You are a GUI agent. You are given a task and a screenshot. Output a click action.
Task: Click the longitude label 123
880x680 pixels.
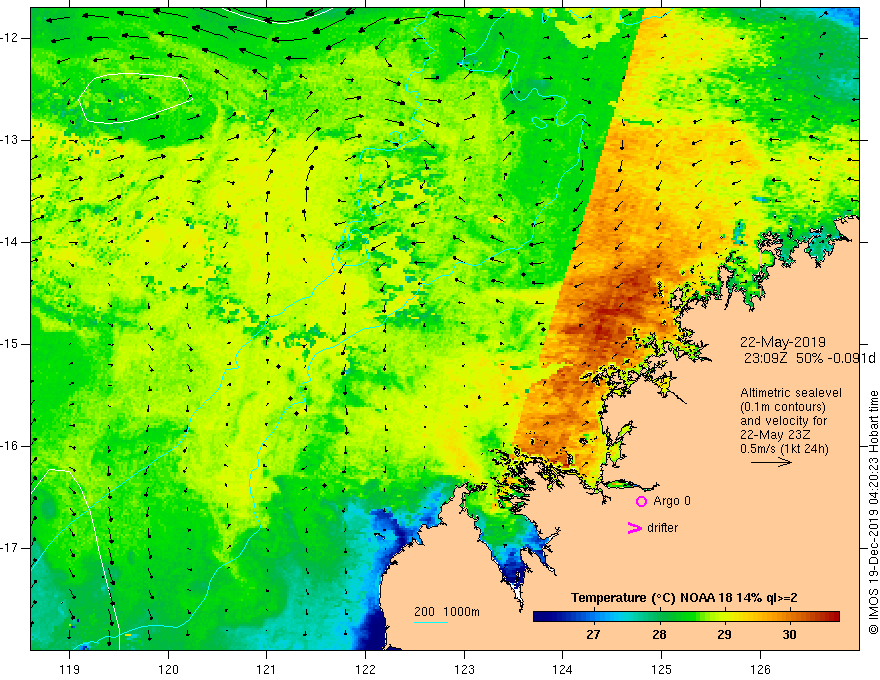pyautogui.click(x=464, y=669)
